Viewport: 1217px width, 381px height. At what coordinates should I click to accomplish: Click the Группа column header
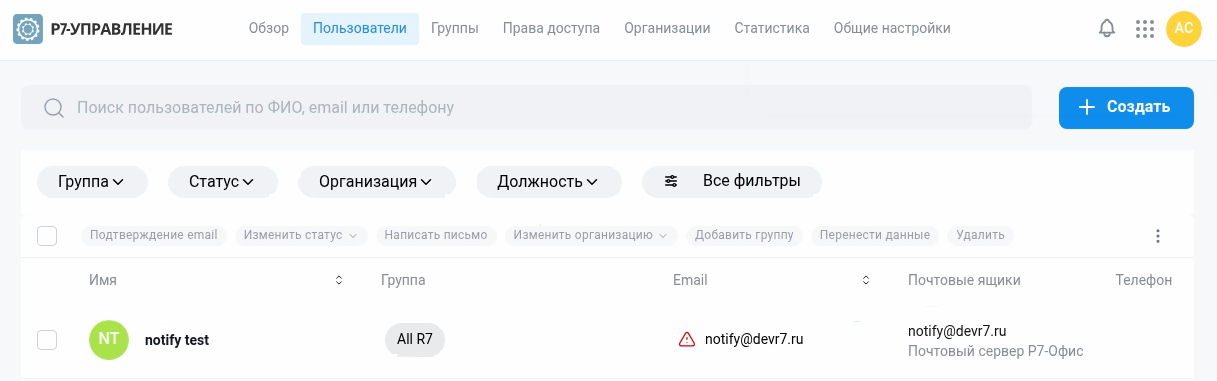click(403, 280)
